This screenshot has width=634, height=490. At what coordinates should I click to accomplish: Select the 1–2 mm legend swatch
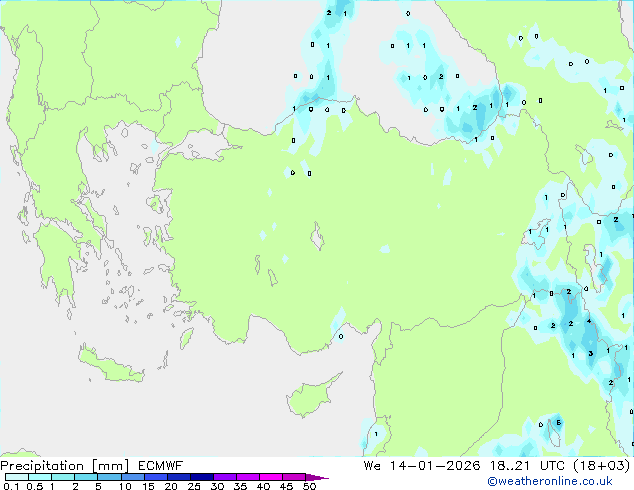(x=63, y=477)
